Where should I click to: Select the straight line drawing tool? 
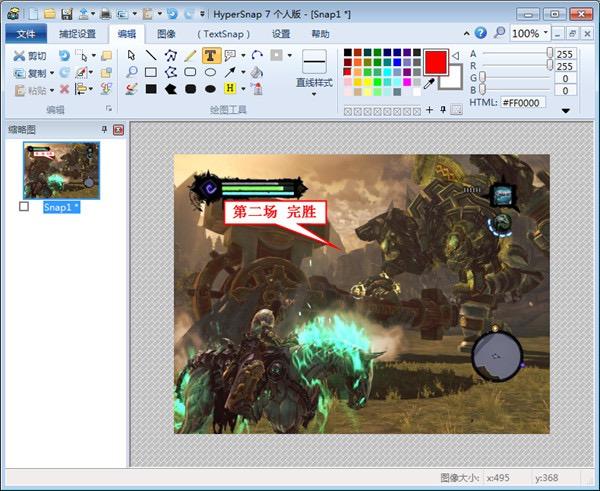(x=151, y=55)
